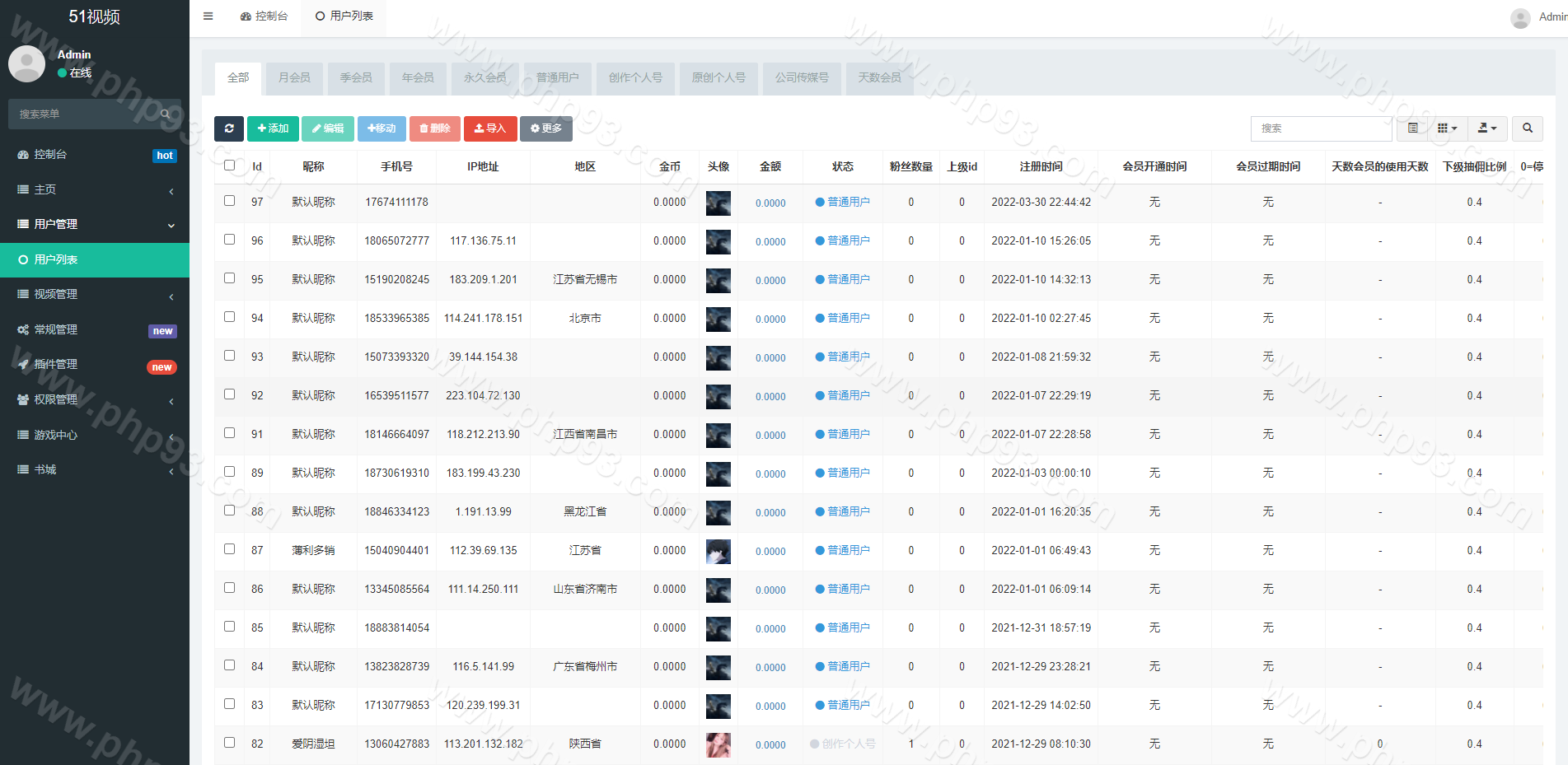1568x765 pixels.
Task: Open the avatar thumbnail for user 87
Action: tap(718, 551)
